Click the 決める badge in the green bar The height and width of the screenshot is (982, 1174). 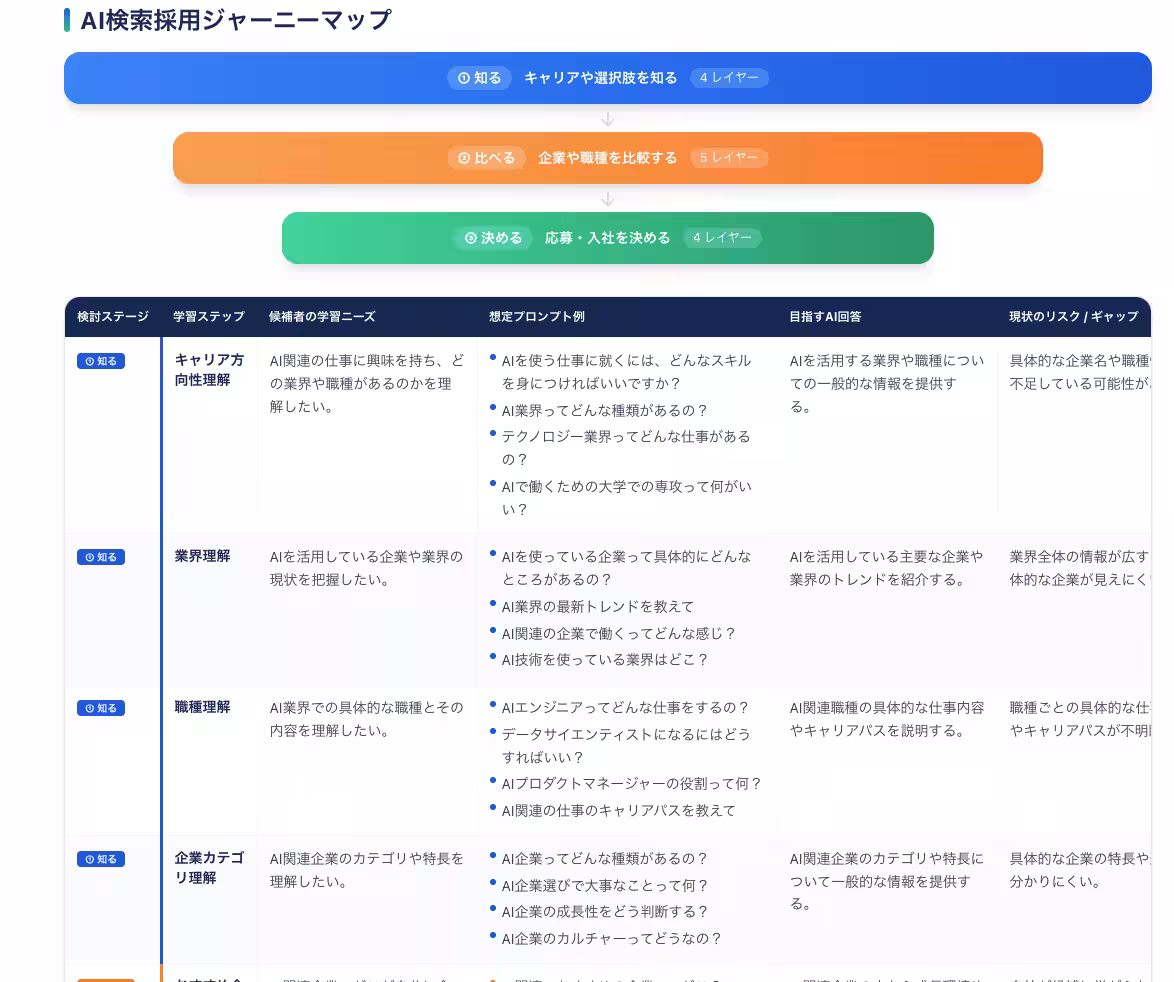click(x=493, y=238)
